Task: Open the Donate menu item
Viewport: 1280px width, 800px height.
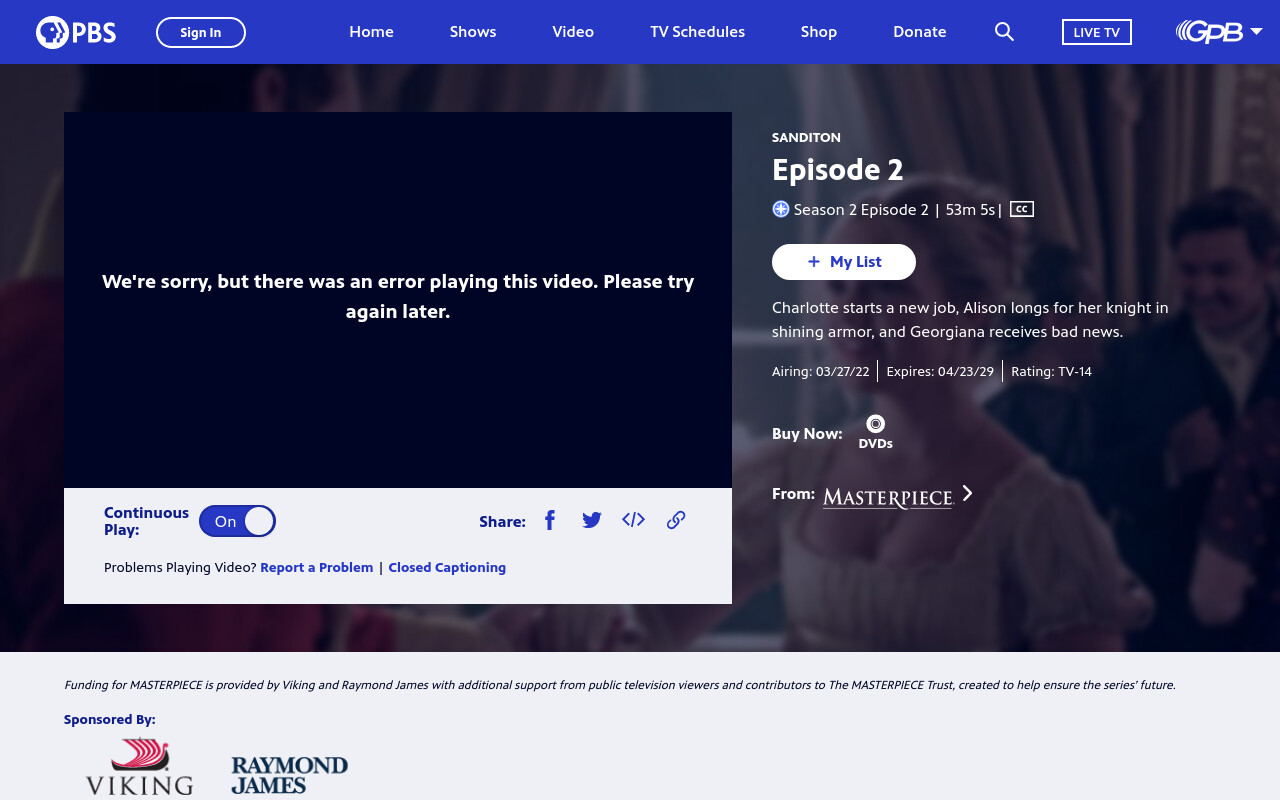Action: click(920, 32)
